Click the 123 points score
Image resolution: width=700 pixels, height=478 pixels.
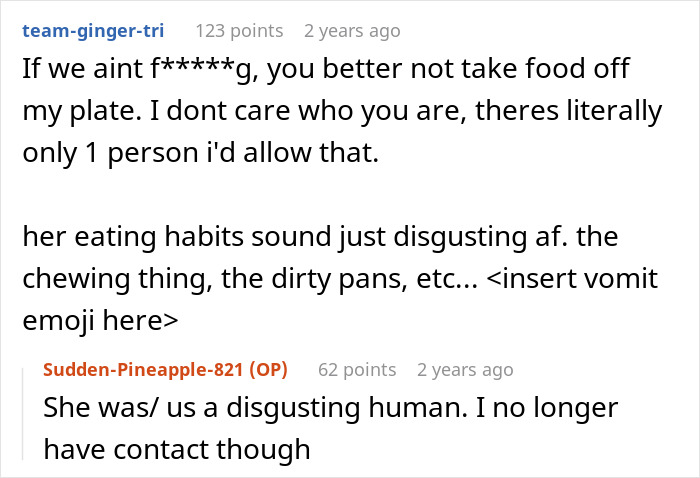(x=239, y=31)
